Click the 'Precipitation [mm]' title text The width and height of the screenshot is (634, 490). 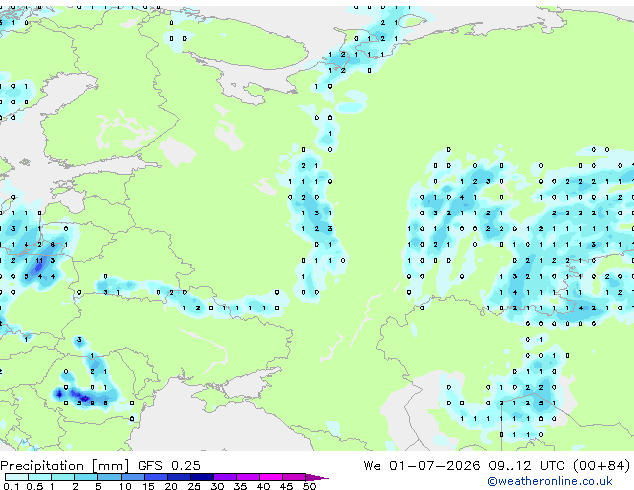tap(65, 466)
